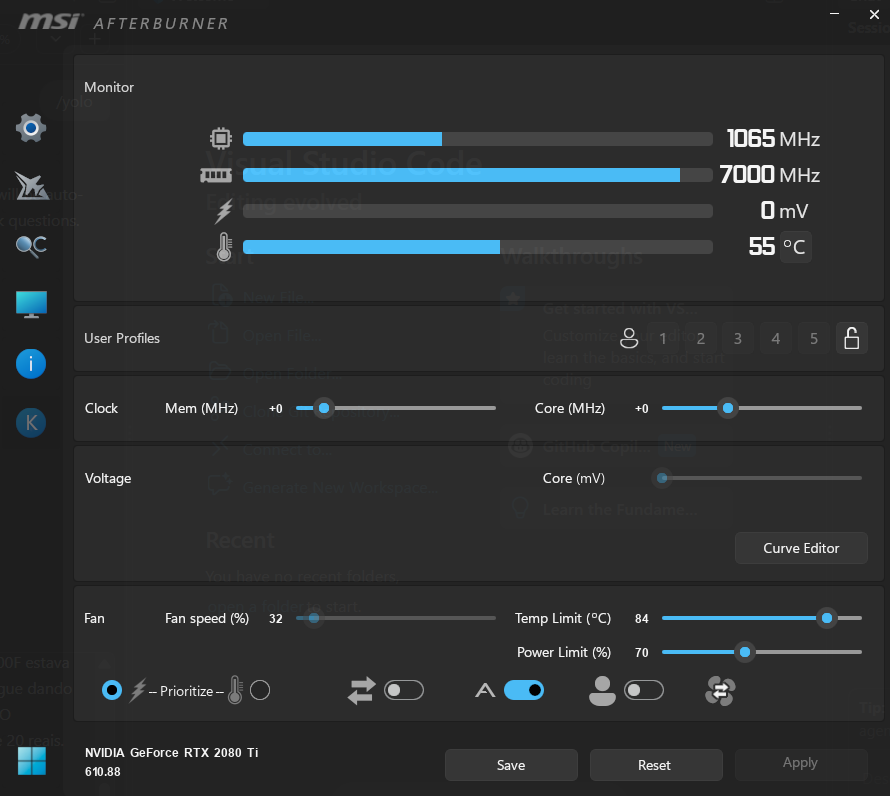Click the GPU core clock chip icon

[221, 139]
